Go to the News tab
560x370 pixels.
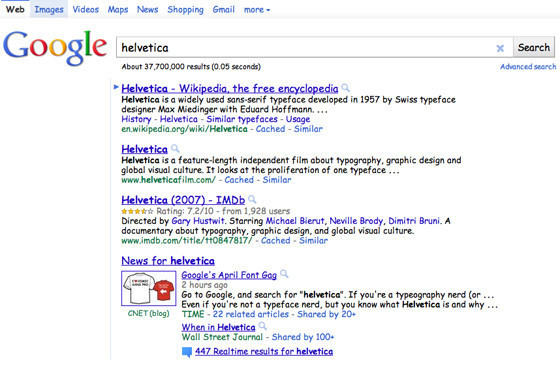148,10
